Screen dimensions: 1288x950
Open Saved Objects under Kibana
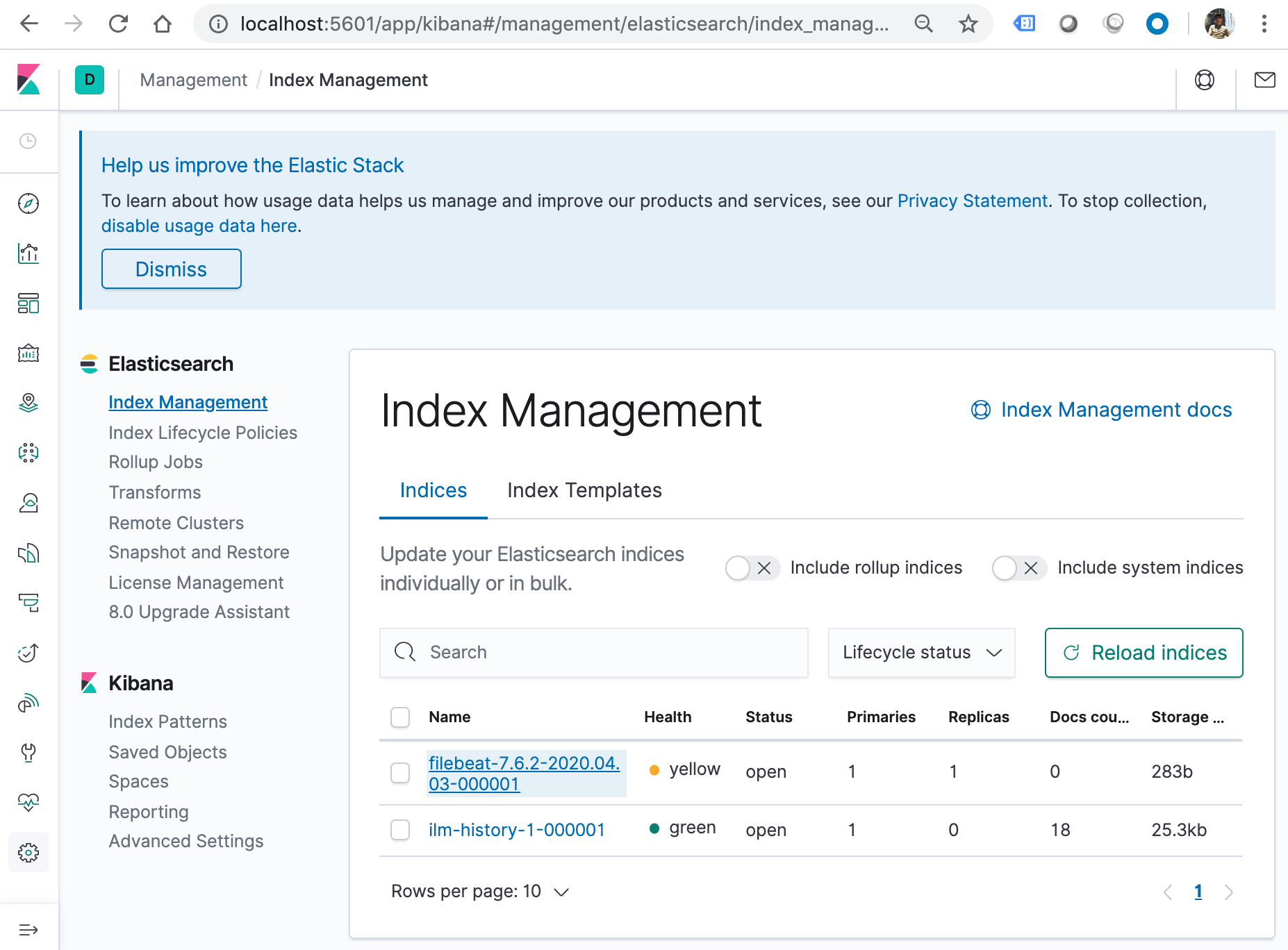point(167,753)
